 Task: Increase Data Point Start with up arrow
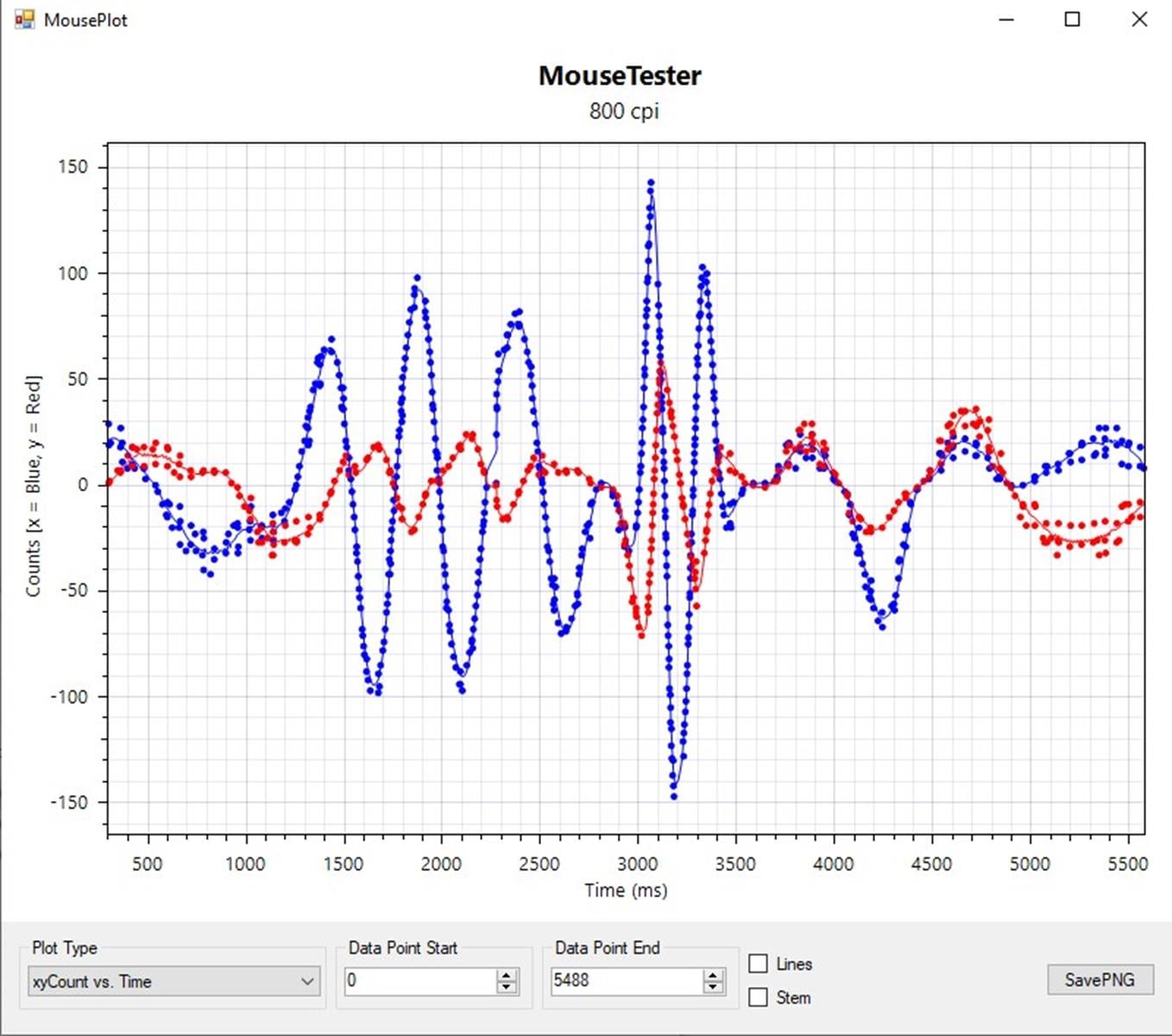pos(507,975)
